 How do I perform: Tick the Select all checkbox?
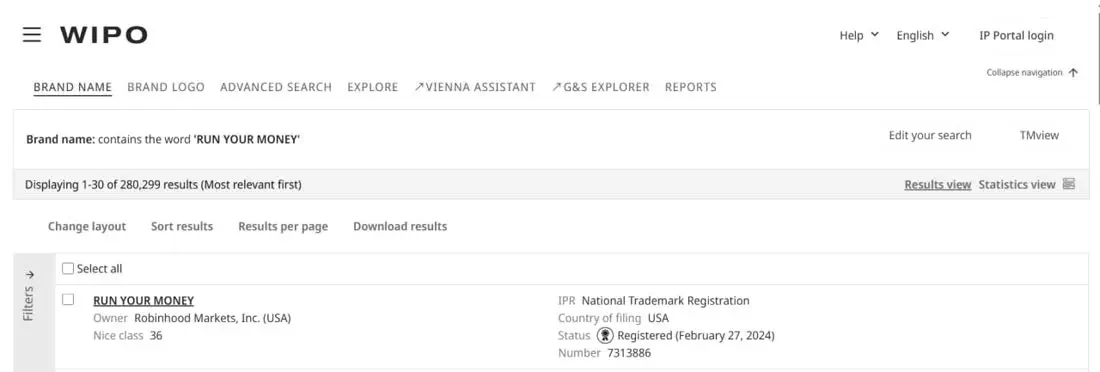point(68,268)
